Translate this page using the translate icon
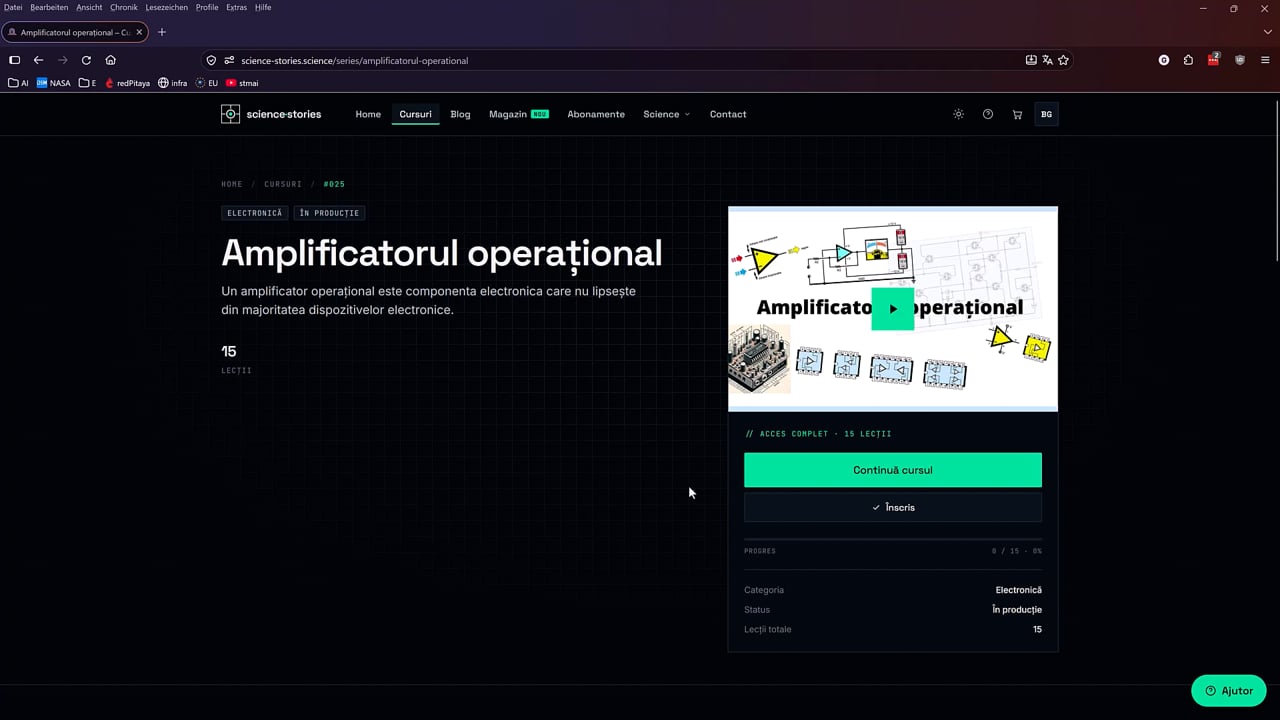The image size is (1280, 720). [1047, 60]
